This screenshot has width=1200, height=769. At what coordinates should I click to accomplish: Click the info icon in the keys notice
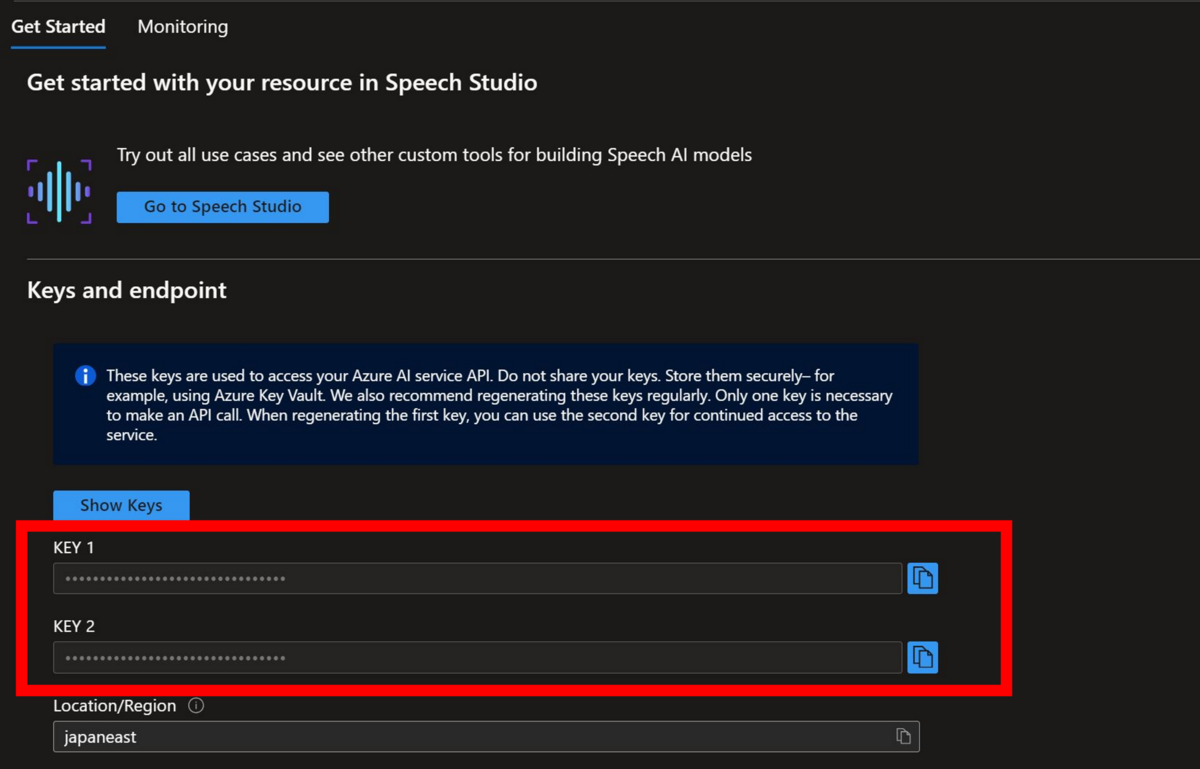(86, 376)
